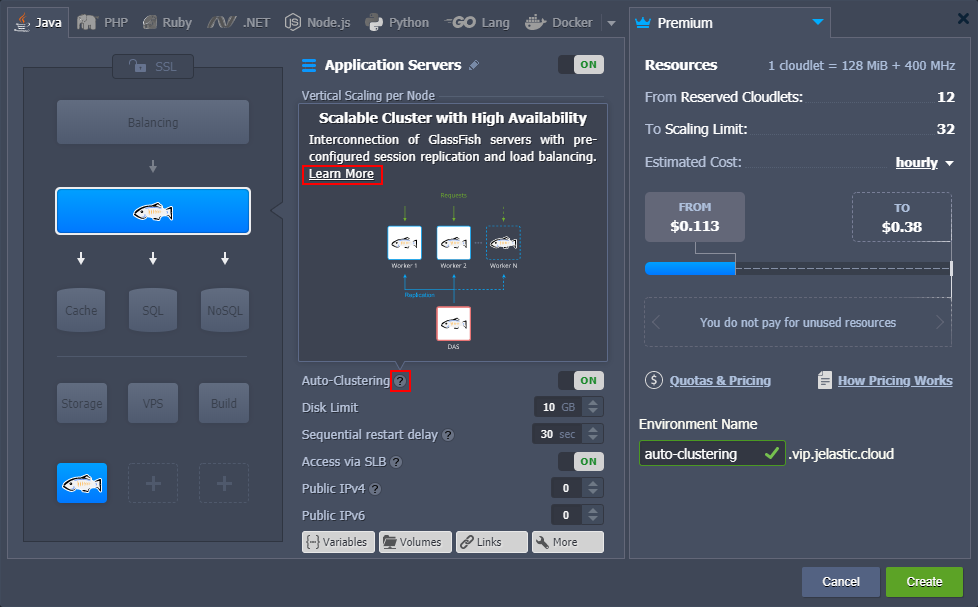Open the Learn More link

[x=341, y=174]
